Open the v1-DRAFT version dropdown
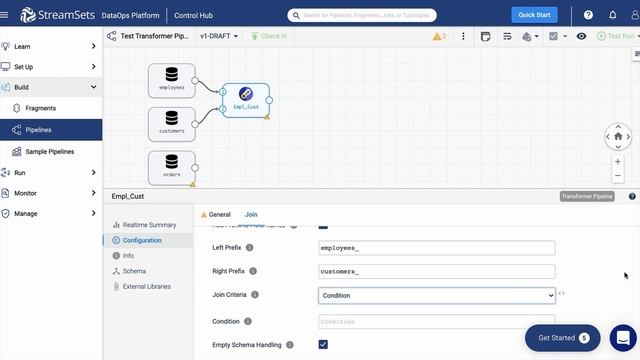Screen dimensions: 640x360 (219, 36)
